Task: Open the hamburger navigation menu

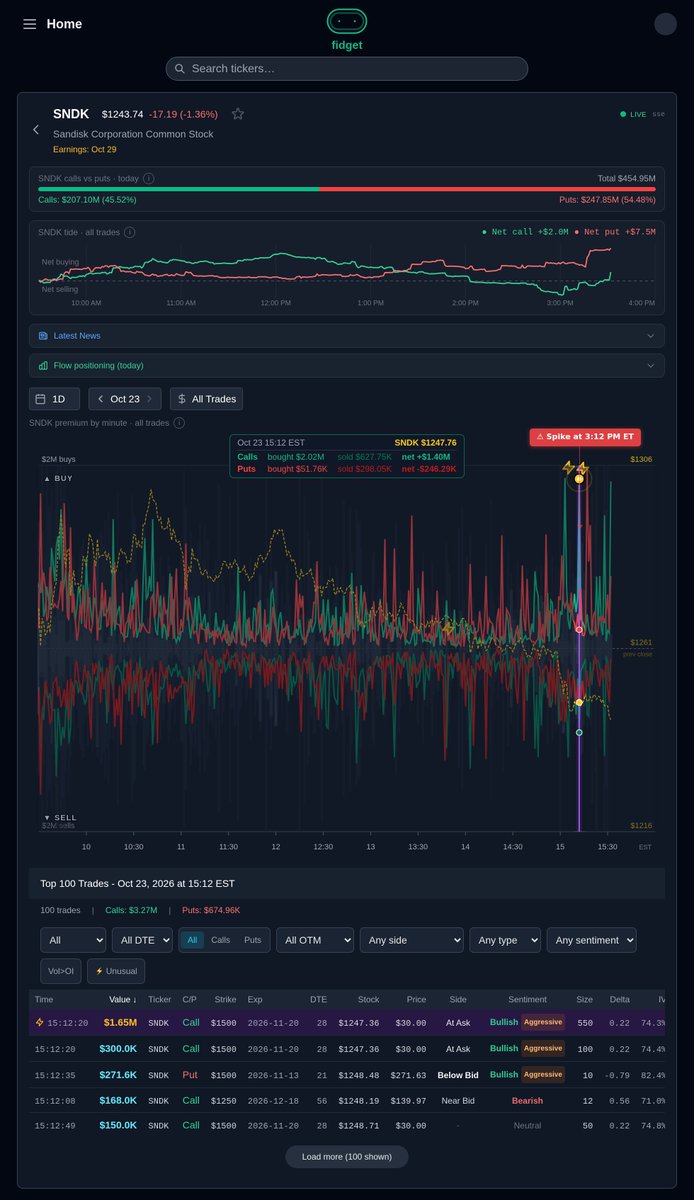Action: click(x=30, y=24)
